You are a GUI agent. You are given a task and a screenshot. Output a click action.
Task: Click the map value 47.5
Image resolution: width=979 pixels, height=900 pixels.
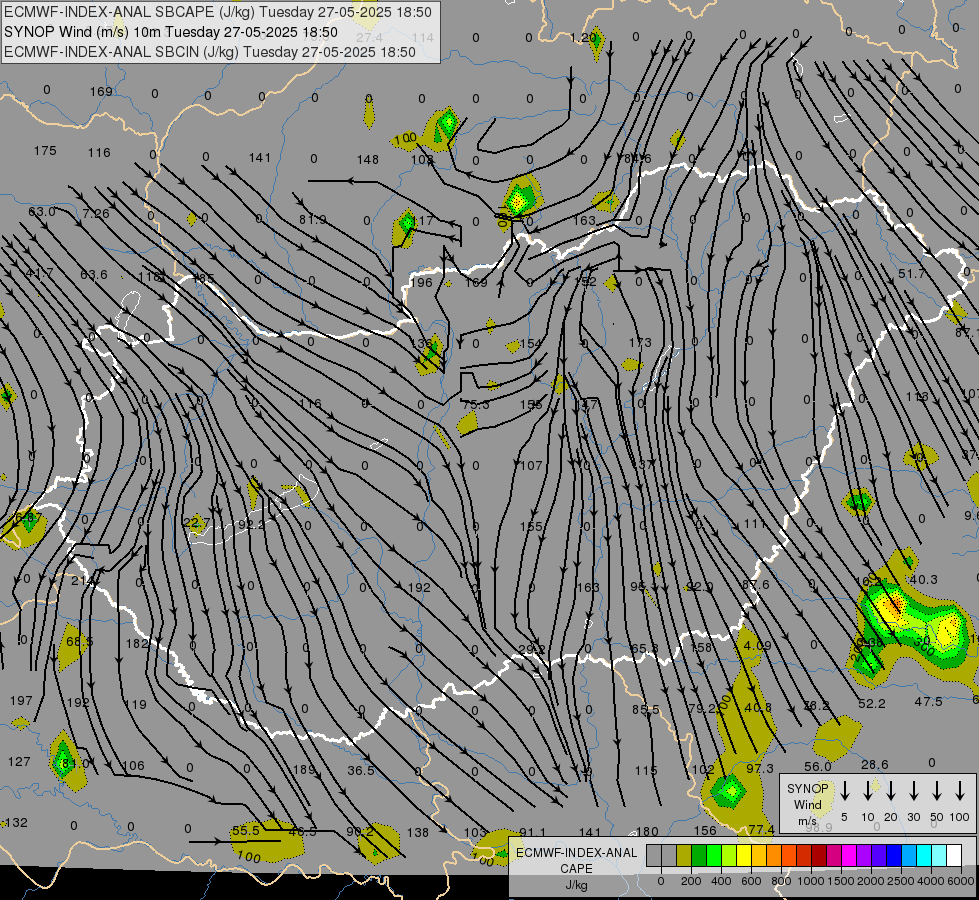(928, 702)
